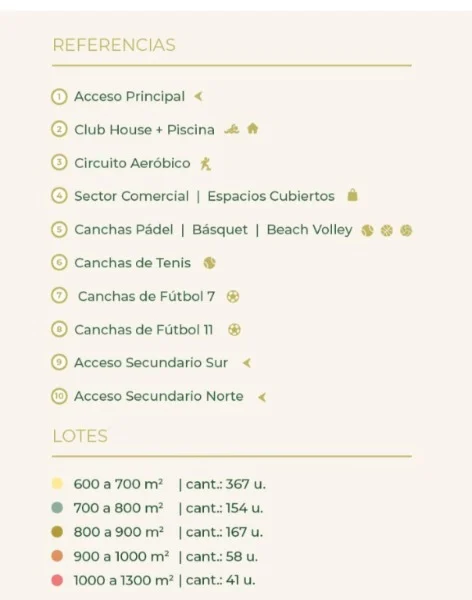
Task: Click the gray-green swatch for 700 a 800 m²
Action: (57, 508)
